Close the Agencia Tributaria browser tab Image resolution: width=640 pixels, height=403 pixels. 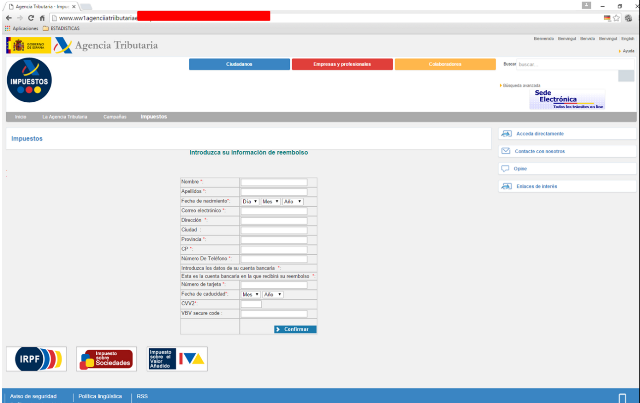pyautogui.click(x=74, y=7)
